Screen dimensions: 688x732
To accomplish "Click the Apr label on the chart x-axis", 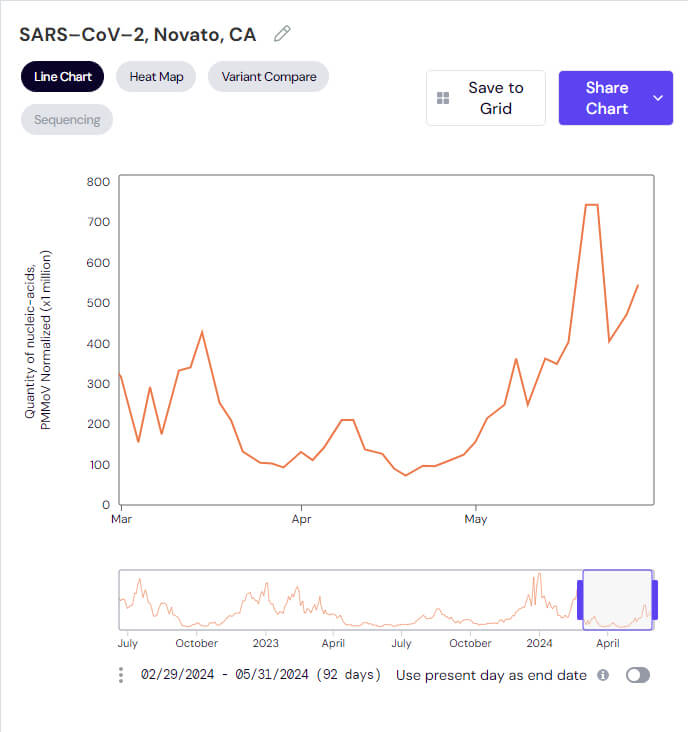I will point(301,520).
